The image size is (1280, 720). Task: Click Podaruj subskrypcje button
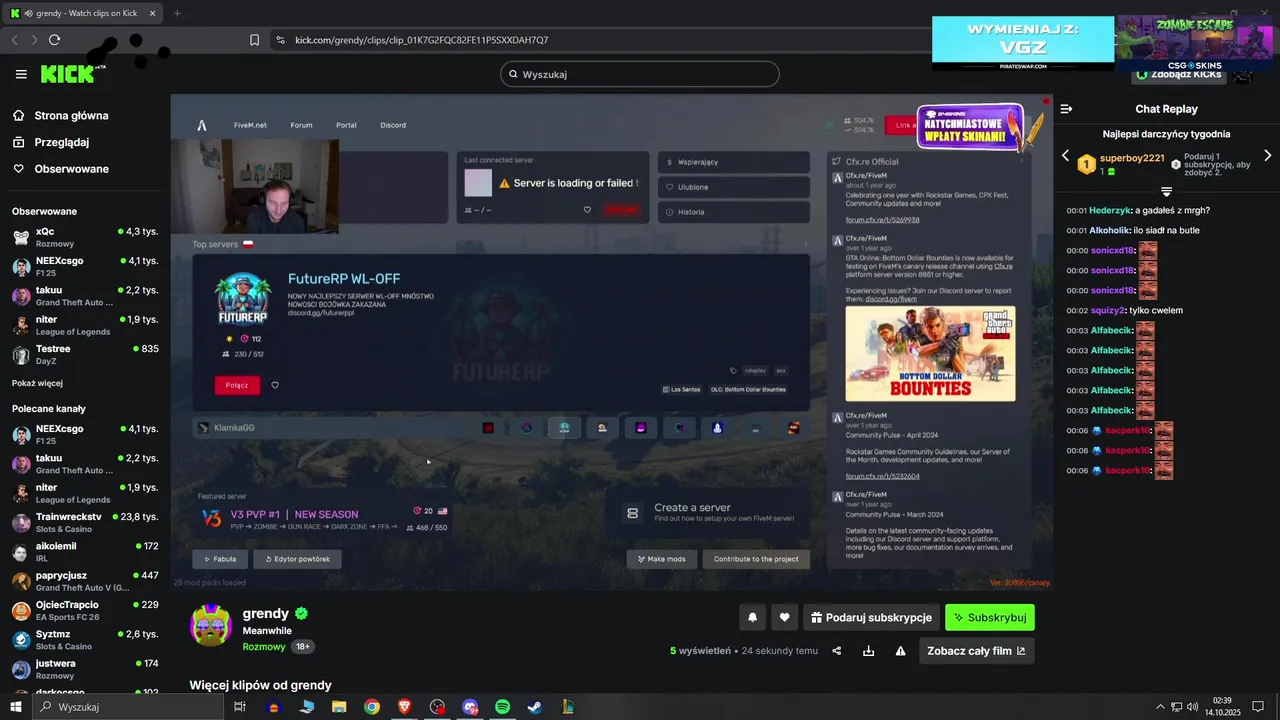[x=871, y=618]
